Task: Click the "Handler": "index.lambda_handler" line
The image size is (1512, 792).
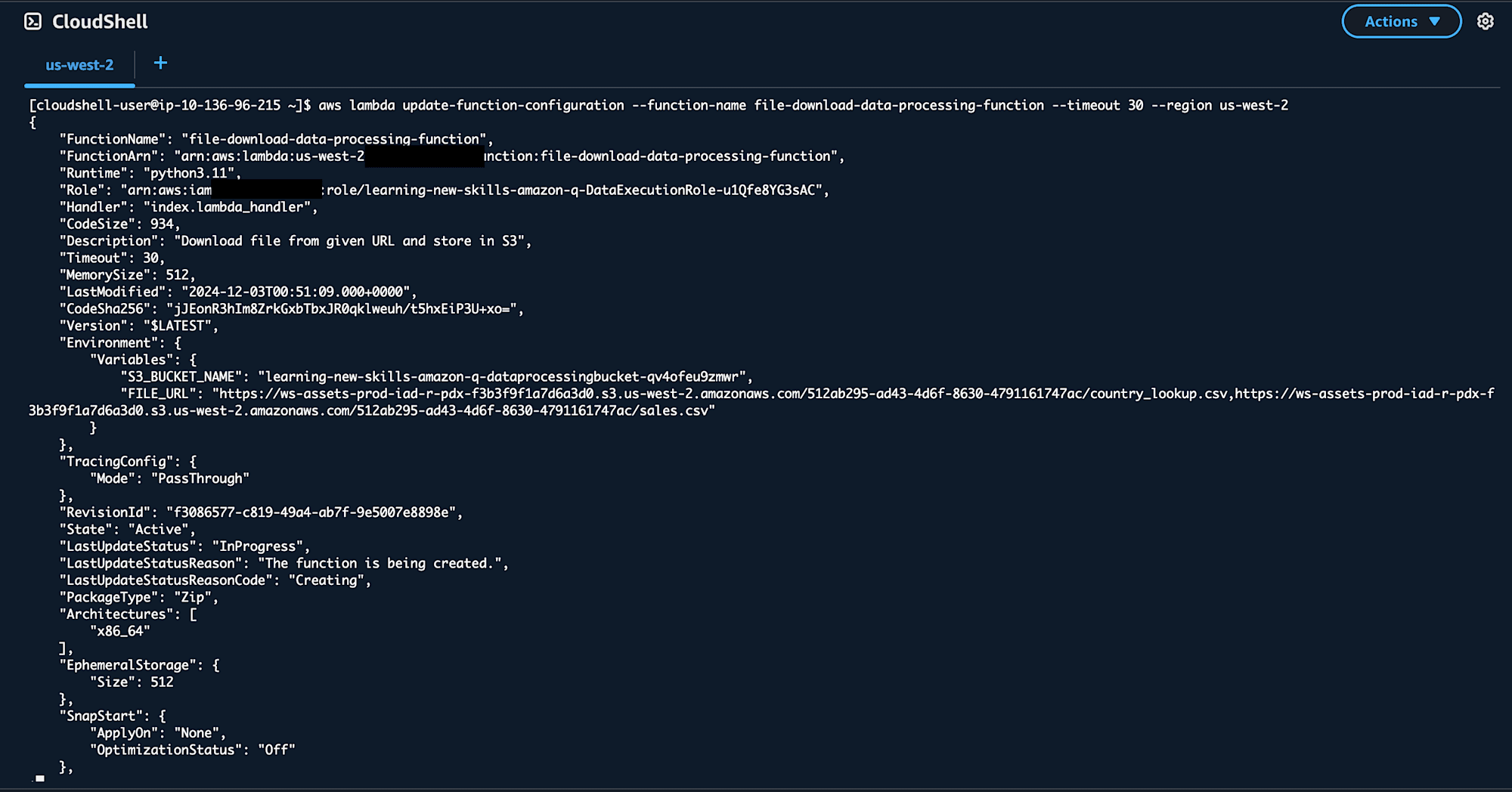Action: coord(188,207)
